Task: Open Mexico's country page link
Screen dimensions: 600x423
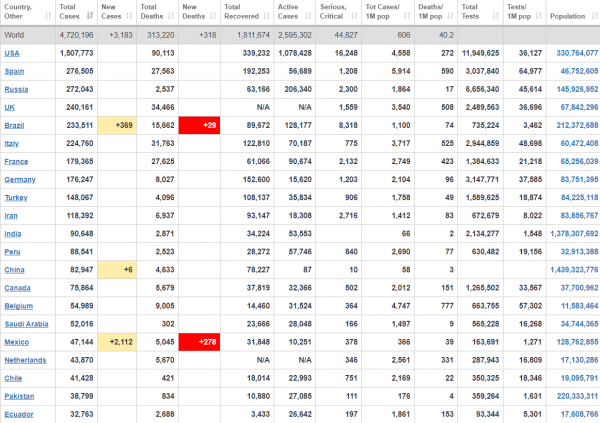Action: pos(16,342)
